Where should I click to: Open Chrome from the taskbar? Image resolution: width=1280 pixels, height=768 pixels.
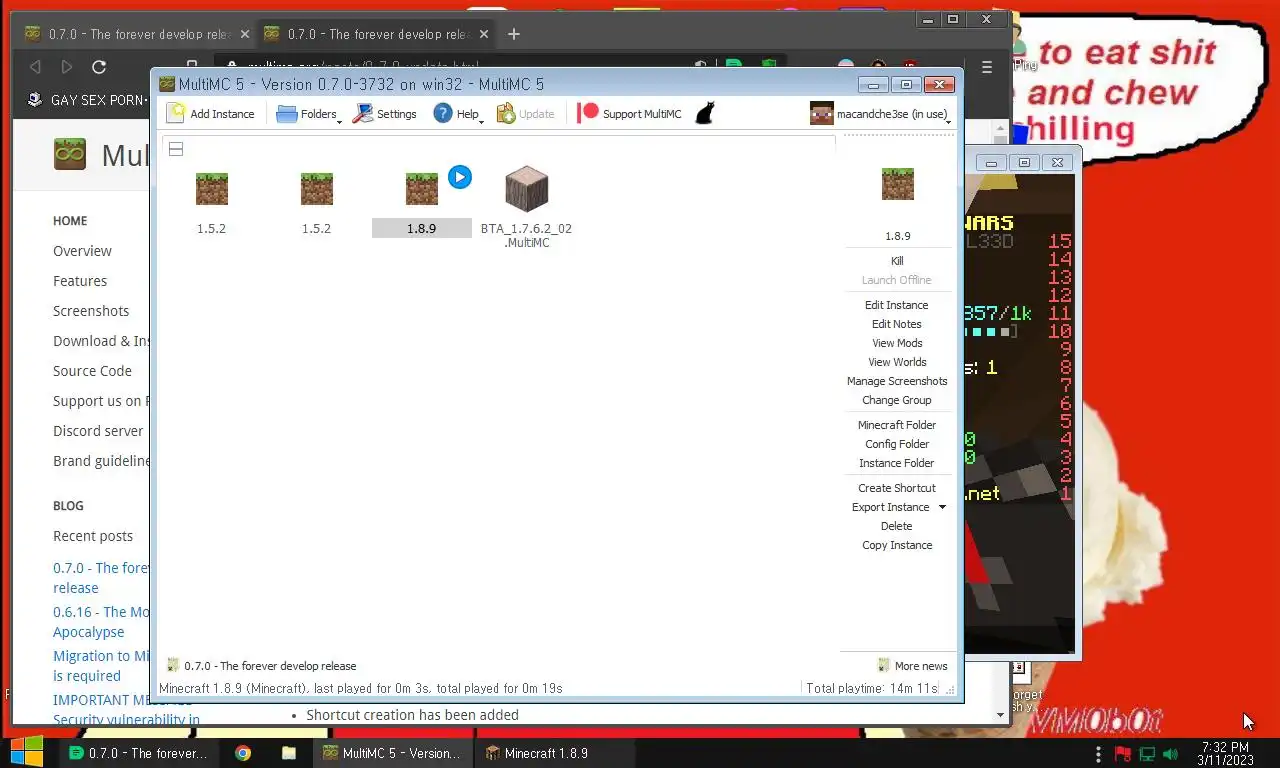pos(243,753)
